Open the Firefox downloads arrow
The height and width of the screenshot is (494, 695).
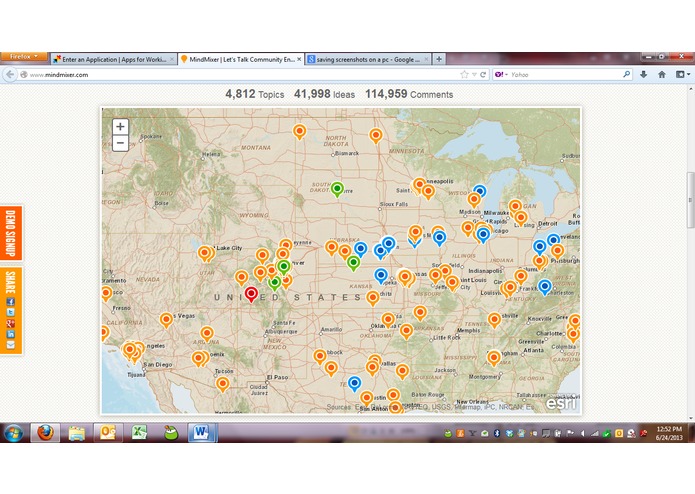(644, 74)
